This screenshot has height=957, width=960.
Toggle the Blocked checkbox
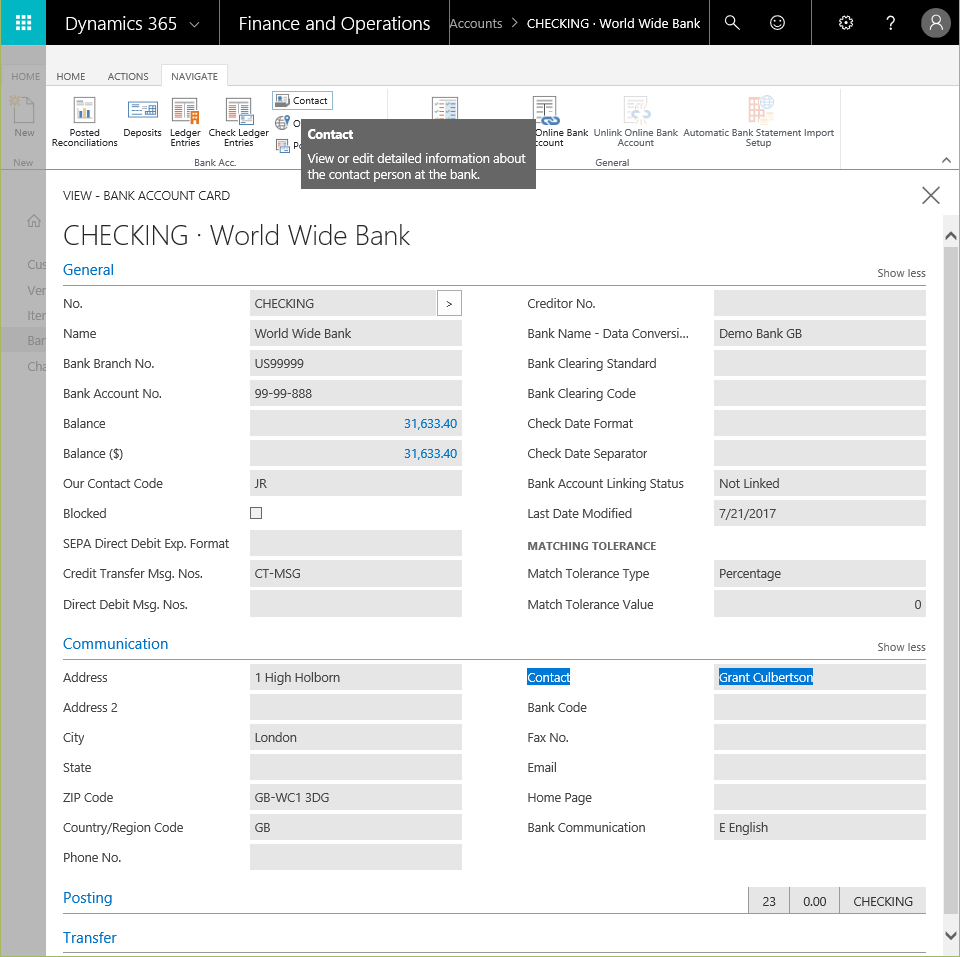coord(256,513)
